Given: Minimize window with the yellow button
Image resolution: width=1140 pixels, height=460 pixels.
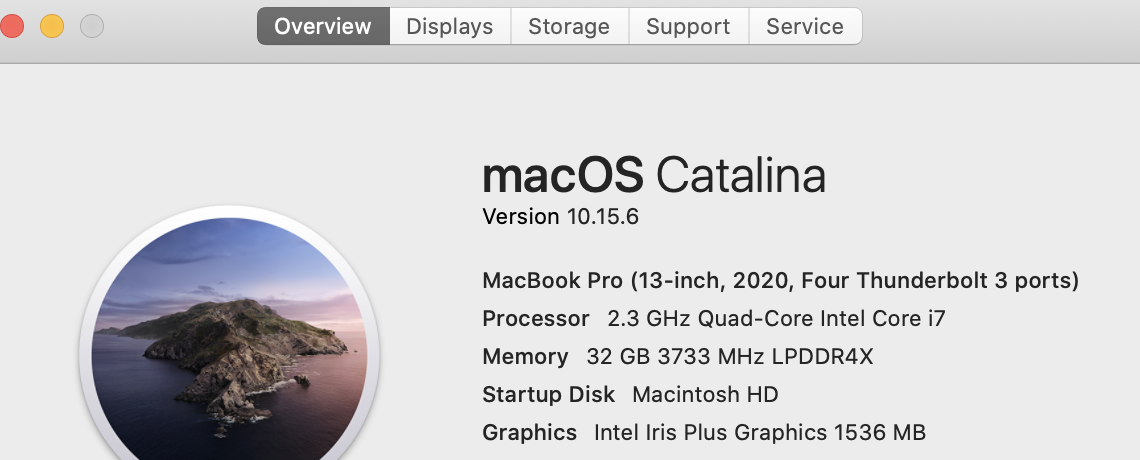Looking at the screenshot, I should point(51,26).
